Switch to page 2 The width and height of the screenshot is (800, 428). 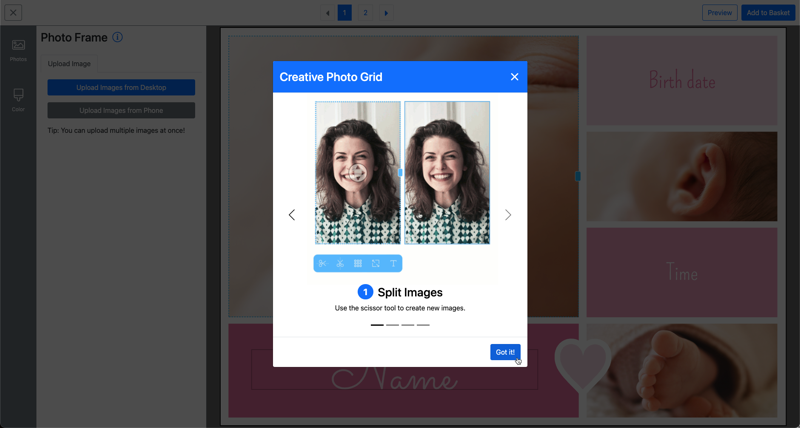(x=365, y=13)
